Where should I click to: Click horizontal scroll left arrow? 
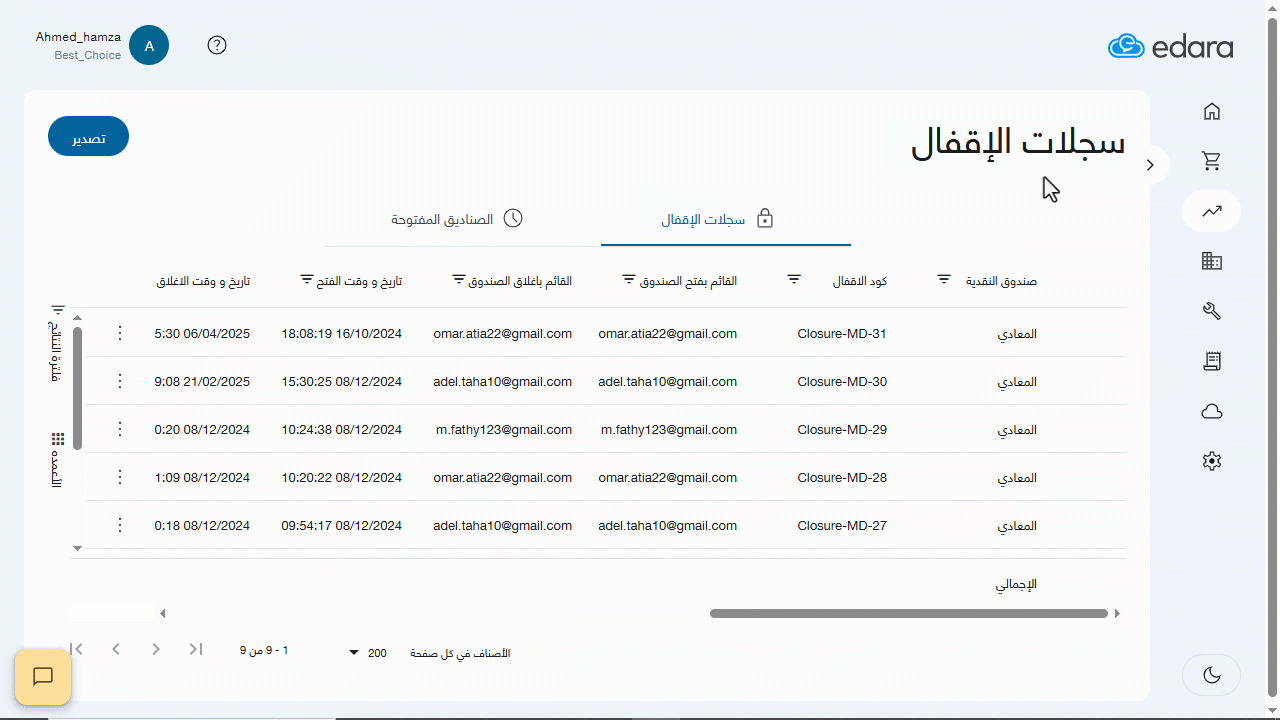point(163,613)
